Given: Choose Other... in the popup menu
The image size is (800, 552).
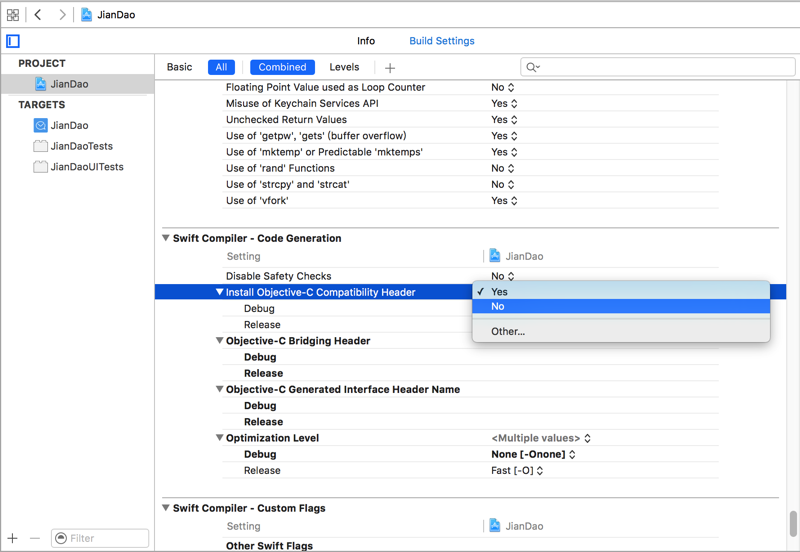Looking at the screenshot, I should point(508,331).
